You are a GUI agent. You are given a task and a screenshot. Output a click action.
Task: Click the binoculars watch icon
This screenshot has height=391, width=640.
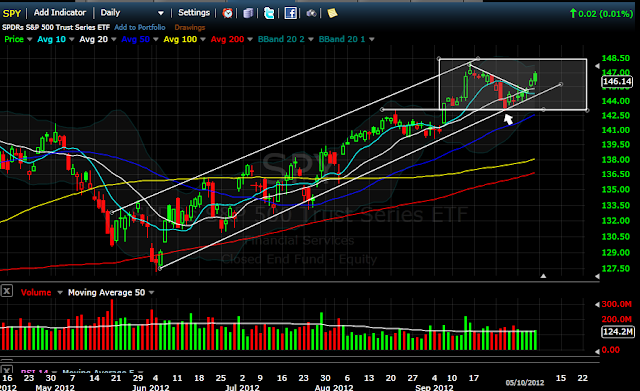coord(311,13)
